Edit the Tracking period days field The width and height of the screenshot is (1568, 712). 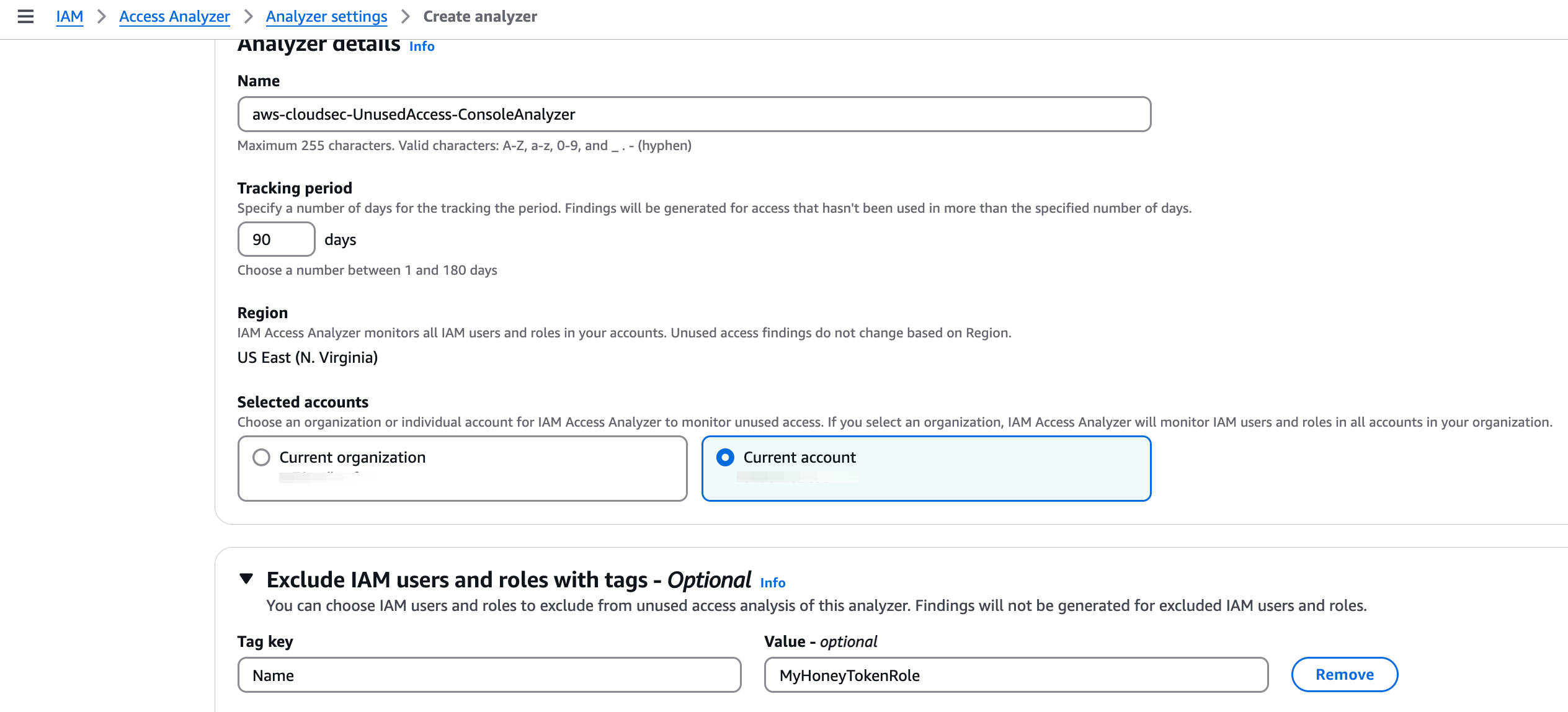[277, 239]
